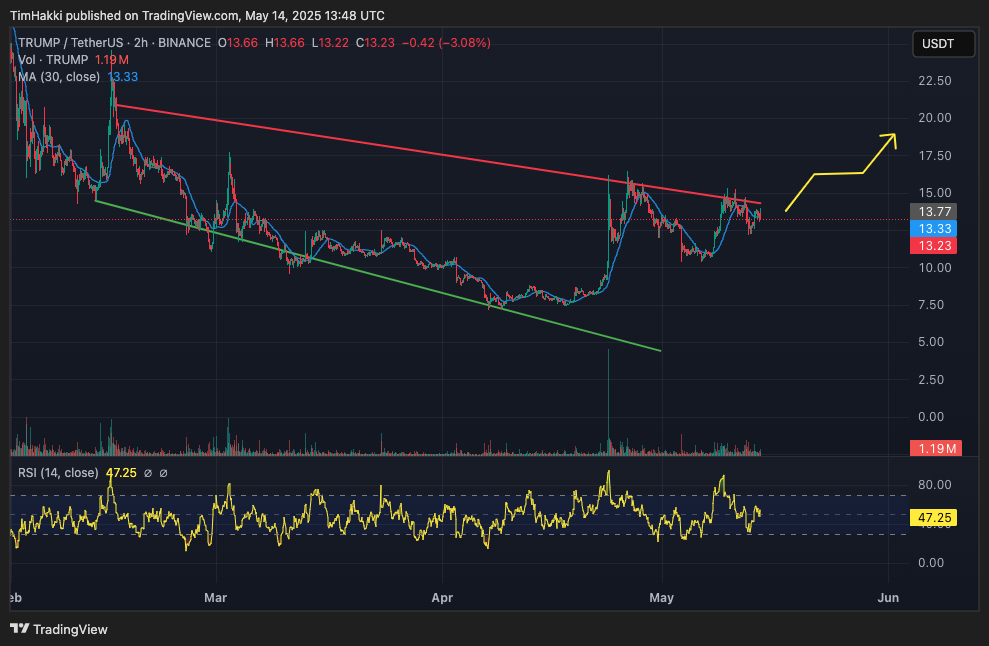This screenshot has height=646, width=989.
Task: Click the Jun label on the time axis
Action: tap(888, 597)
